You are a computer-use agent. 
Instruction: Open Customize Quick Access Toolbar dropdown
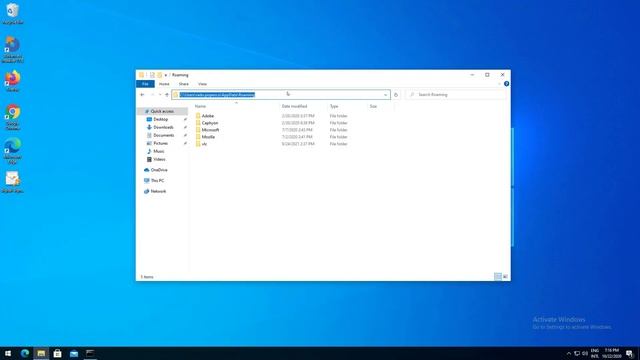coord(166,75)
